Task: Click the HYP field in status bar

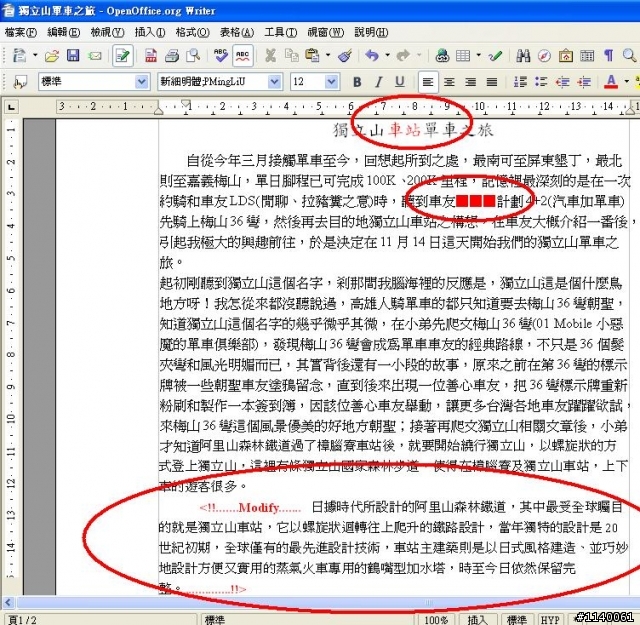Action: (550, 619)
